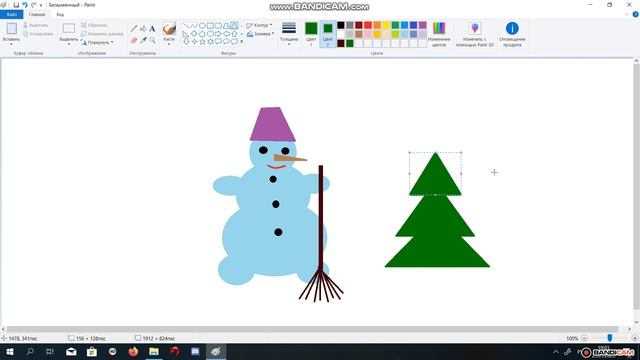Open Customize Quick Access Toolbar dropdown
This screenshot has width=640, height=360.
point(41,5)
